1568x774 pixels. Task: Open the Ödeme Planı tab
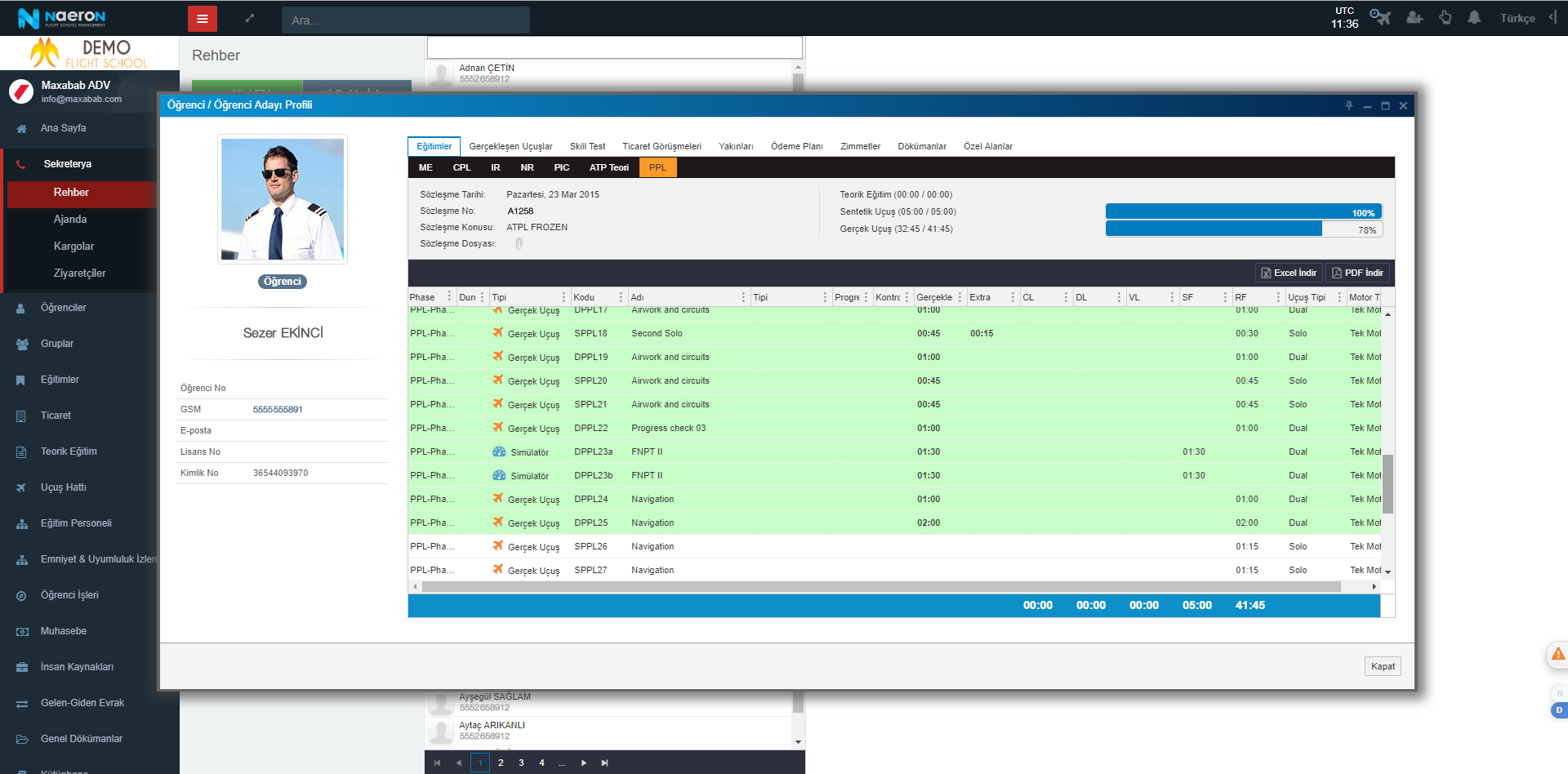[796, 146]
